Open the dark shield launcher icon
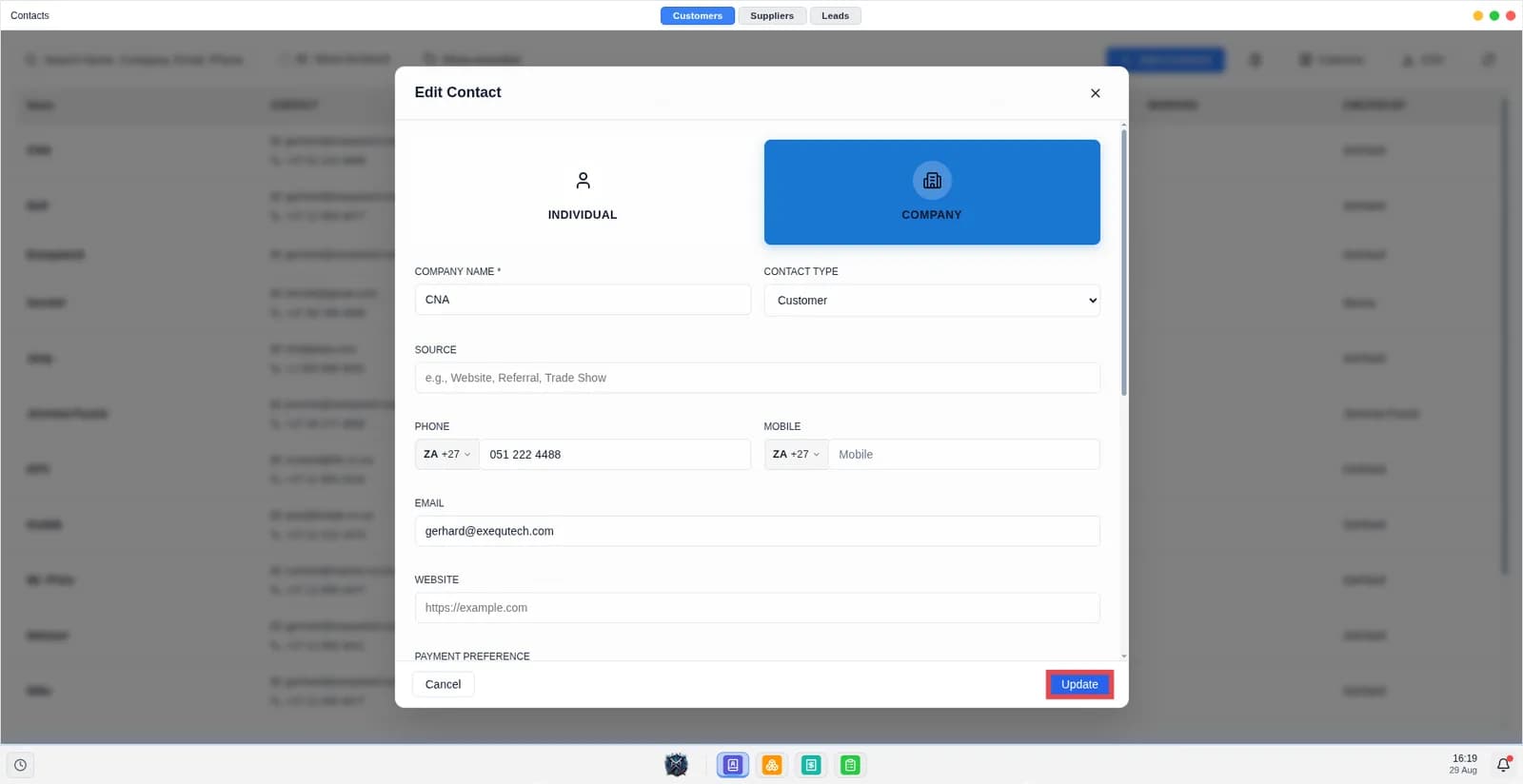Image resolution: width=1523 pixels, height=784 pixels. [x=676, y=765]
